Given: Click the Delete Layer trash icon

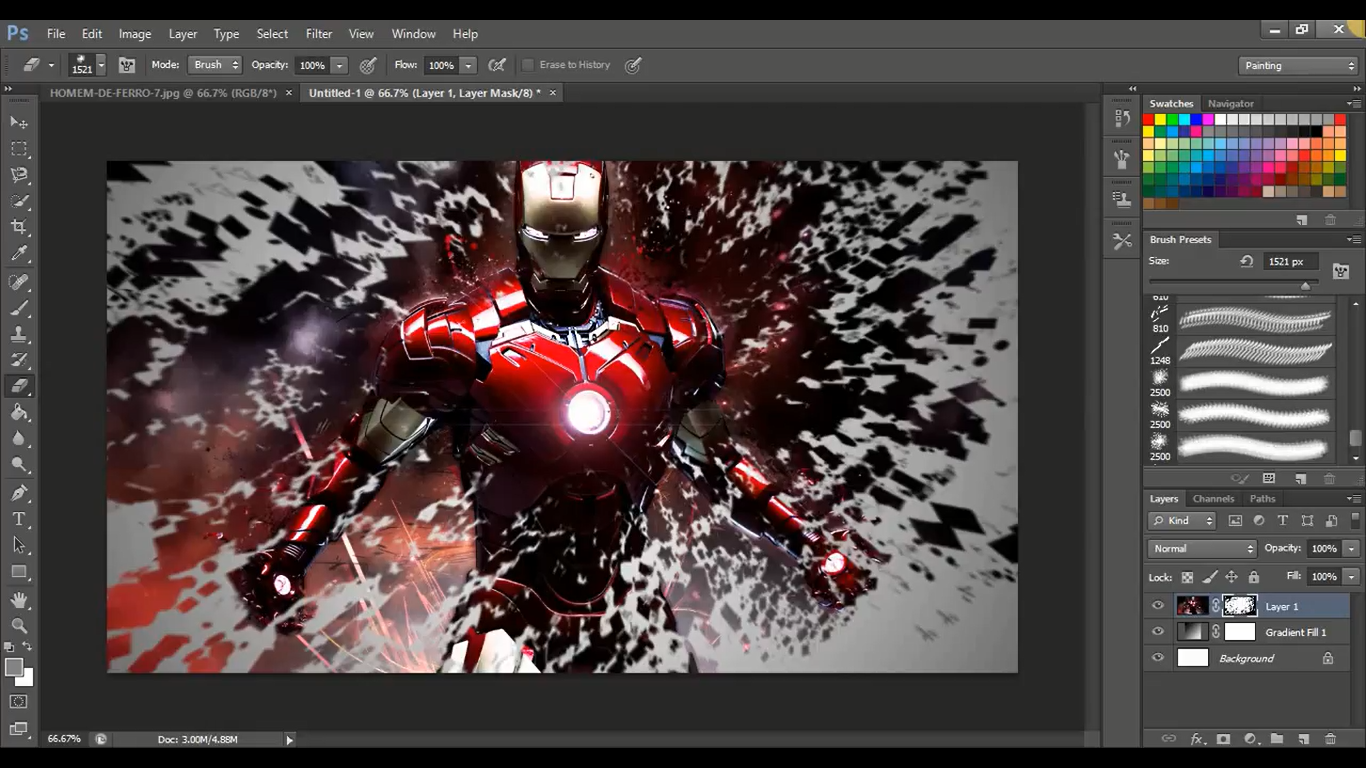Looking at the screenshot, I should click(x=1332, y=738).
